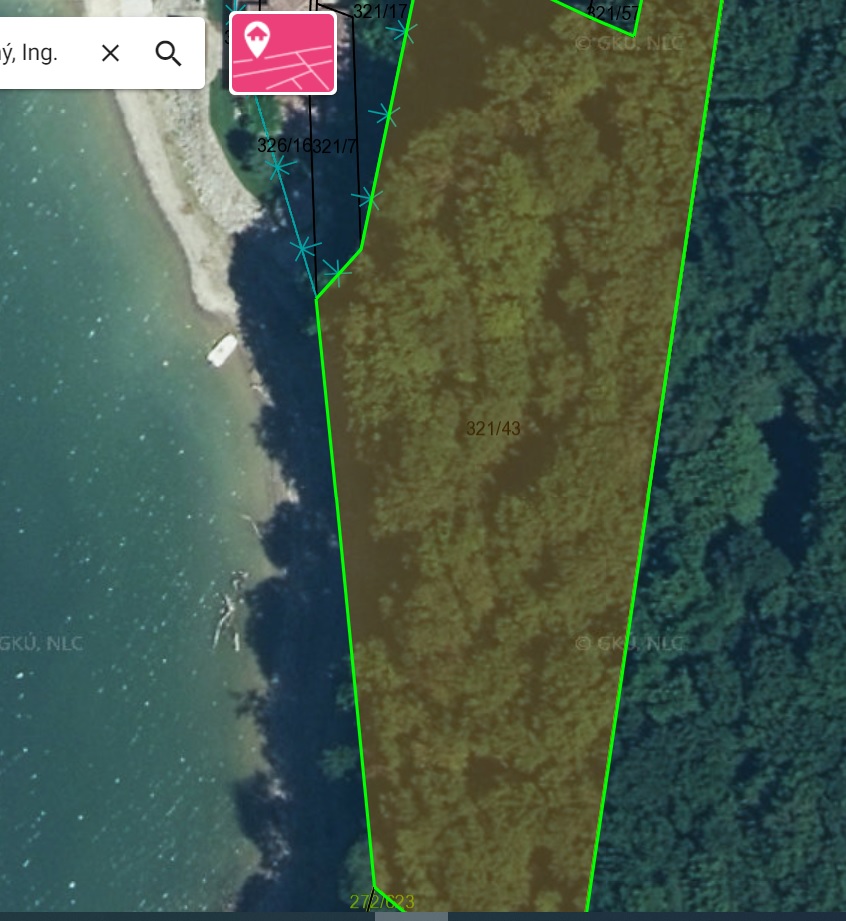Select yellow parcel label 272/623

click(x=382, y=902)
